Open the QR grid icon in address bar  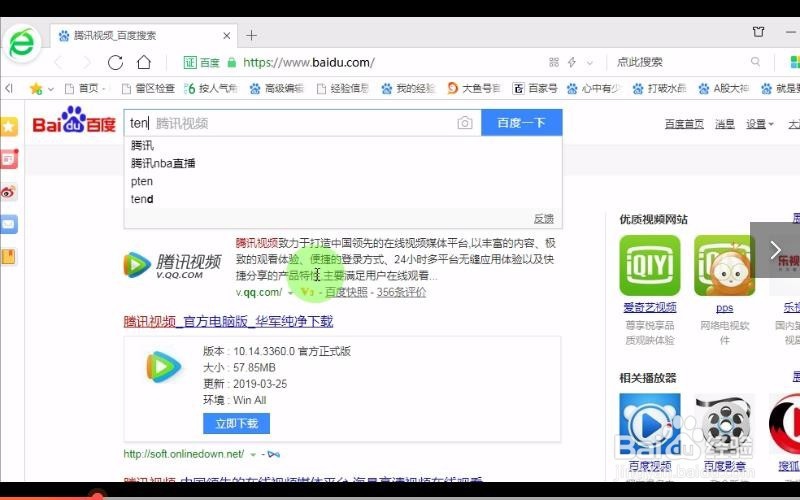554,62
